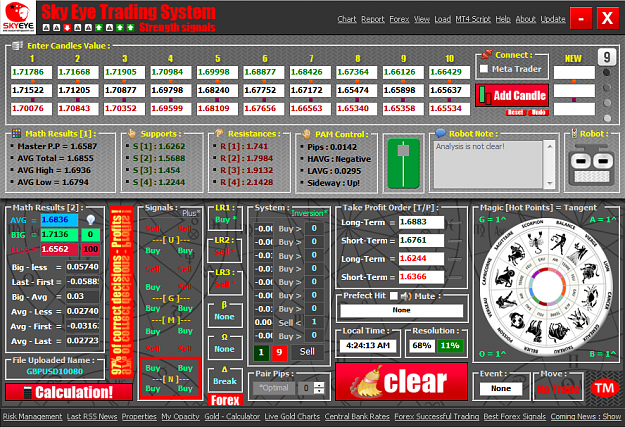Click the SkyEye logo icon
Image resolution: width=625 pixels, height=427 pixels.
point(18,17)
